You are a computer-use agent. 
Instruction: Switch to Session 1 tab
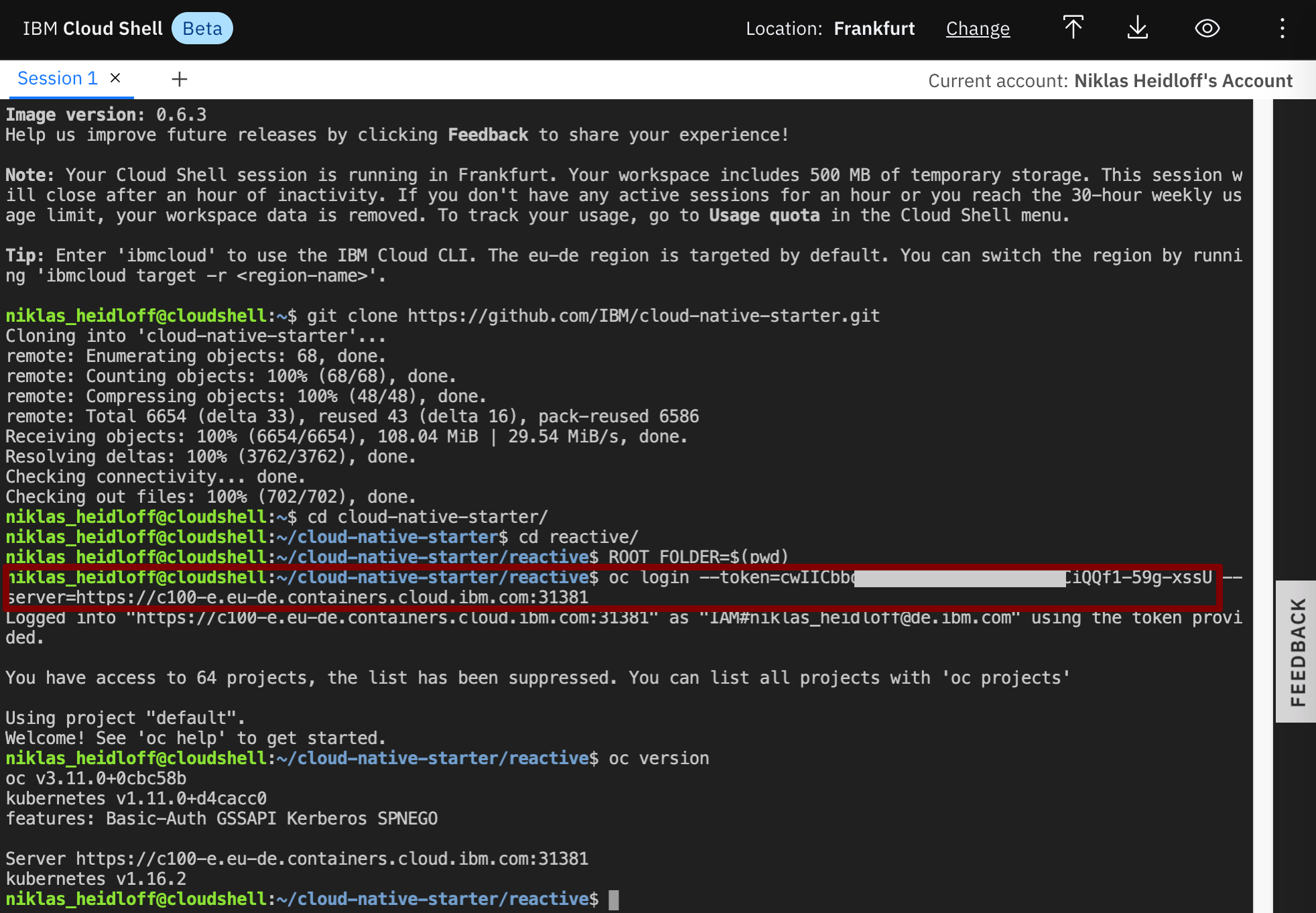[58, 78]
